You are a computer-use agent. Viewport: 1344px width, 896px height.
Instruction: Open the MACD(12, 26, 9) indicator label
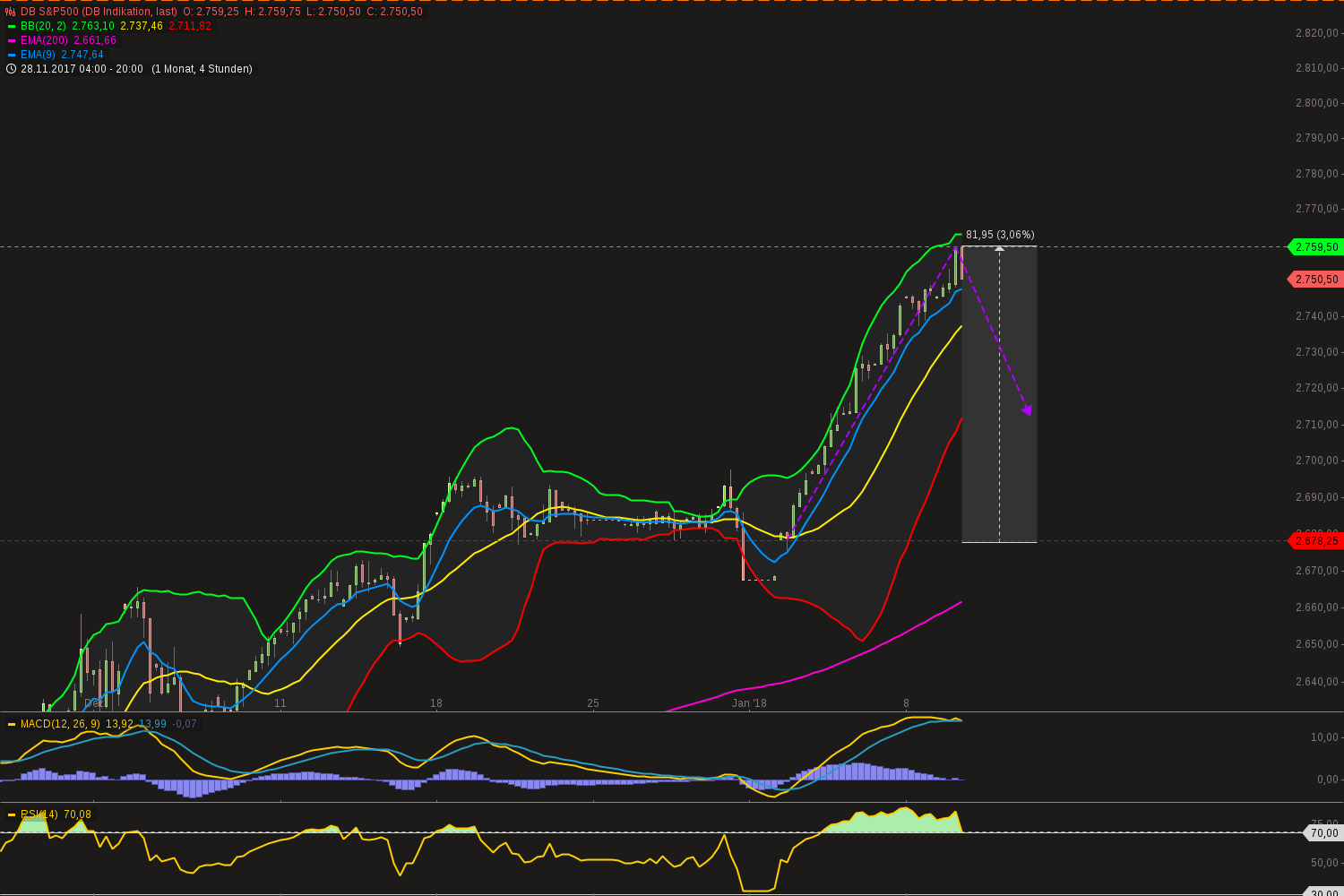60,724
